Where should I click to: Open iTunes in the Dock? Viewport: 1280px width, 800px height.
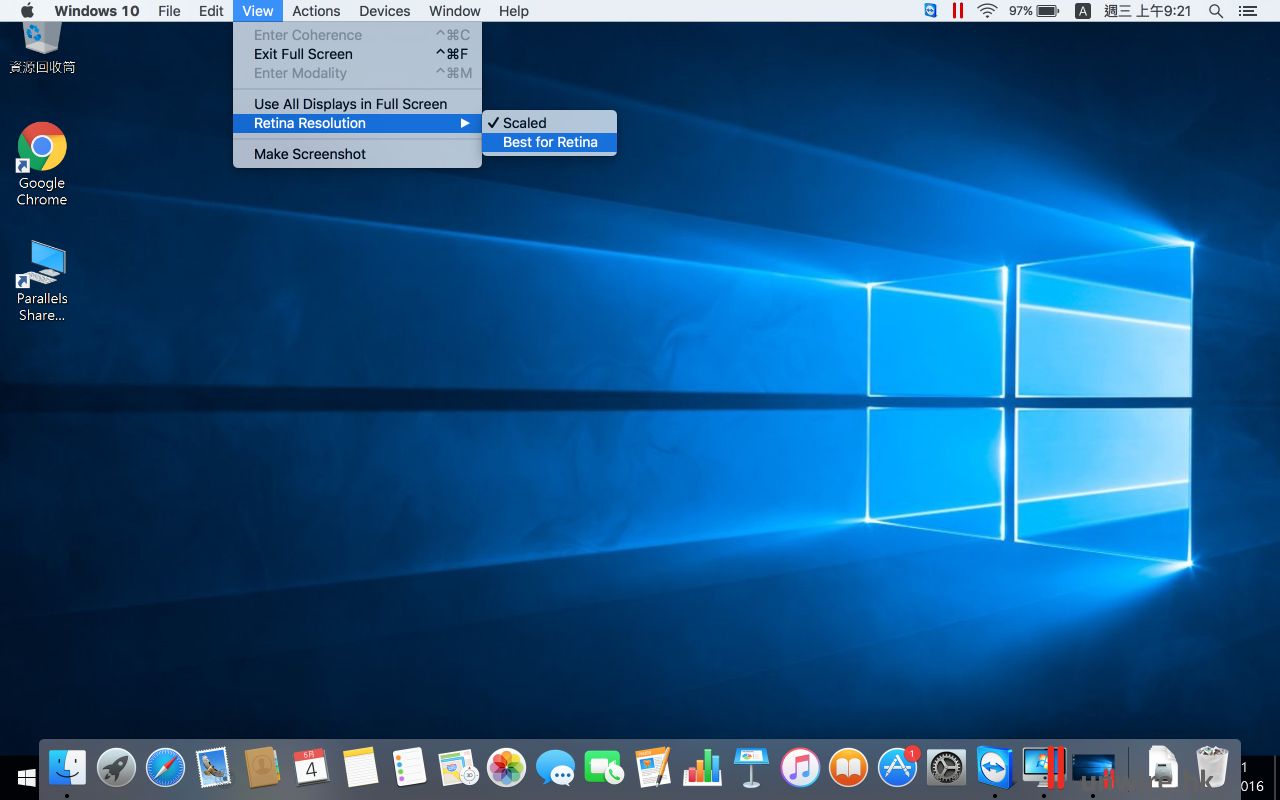tap(799, 768)
